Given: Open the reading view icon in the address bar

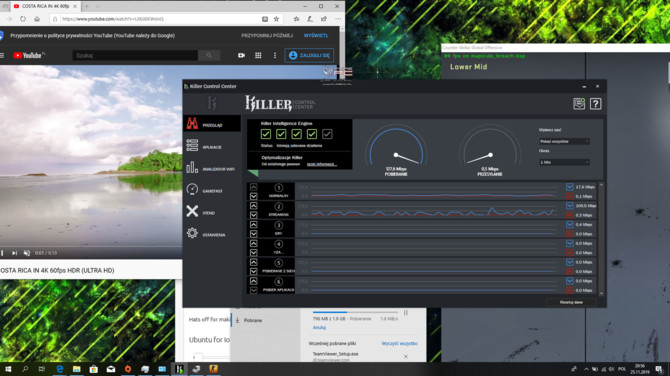Looking at the screenshot, I should point(265,19).
